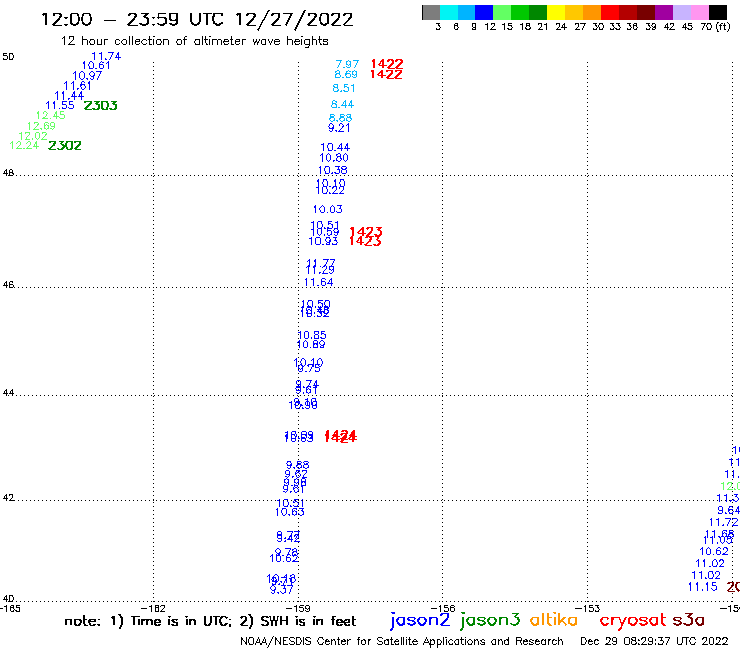Select the wave height value 10.97
The image size is (740, 650).
87,76
